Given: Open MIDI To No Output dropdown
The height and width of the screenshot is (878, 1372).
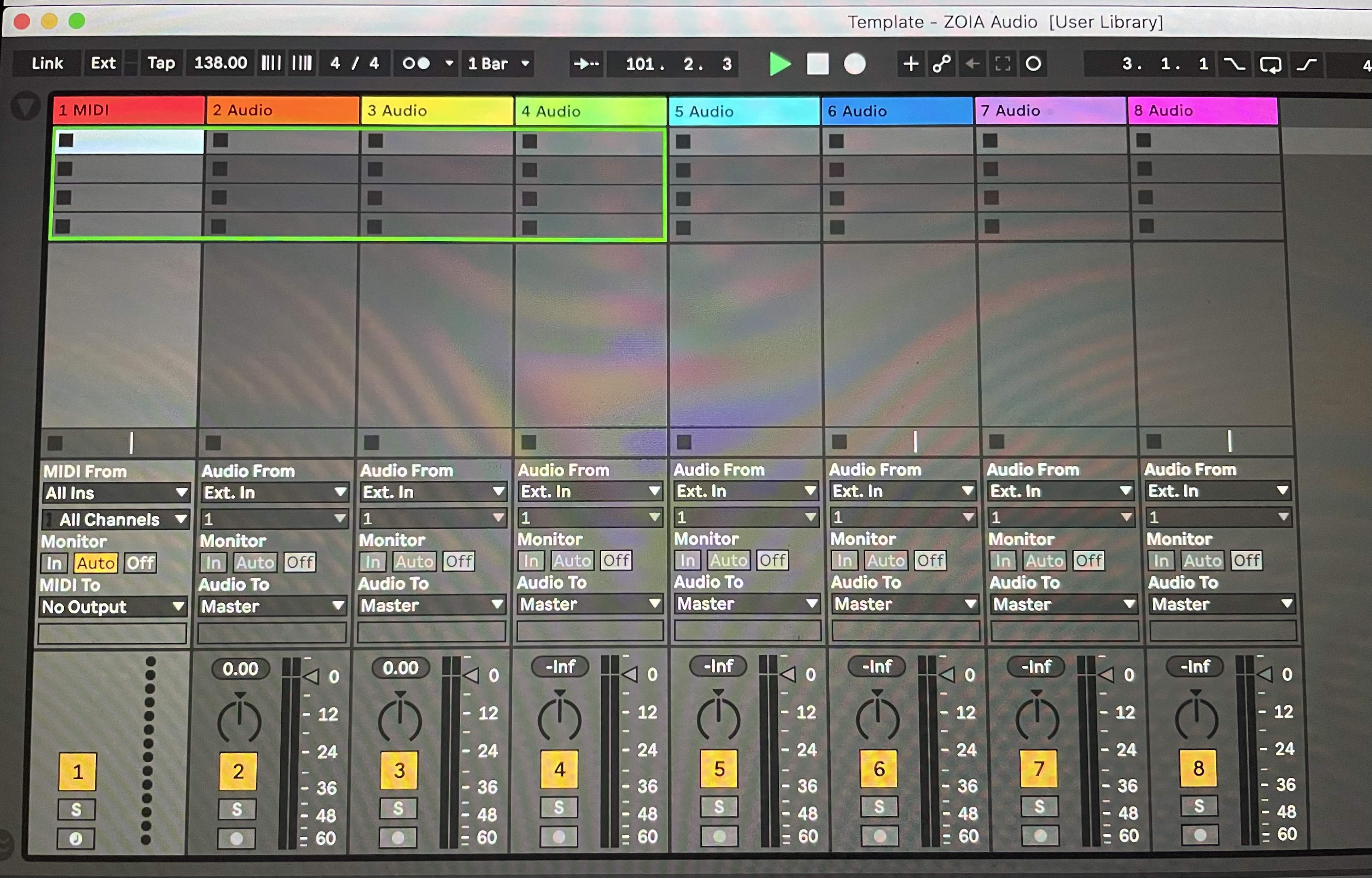Looking at the screenshot, I should 113,607.
